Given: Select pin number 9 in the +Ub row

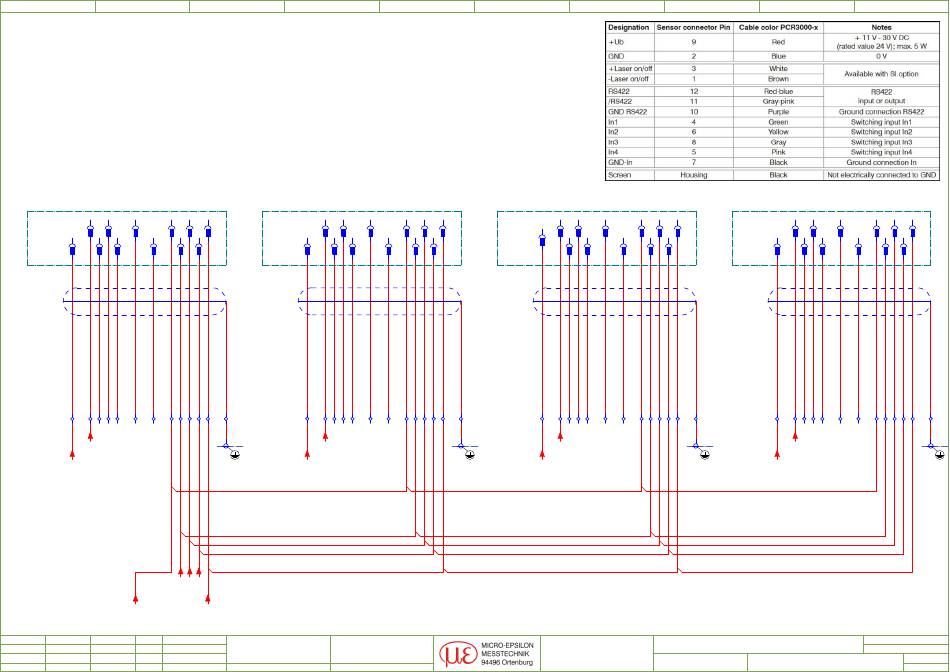Looking at the screenshot, I should [694, 42].
